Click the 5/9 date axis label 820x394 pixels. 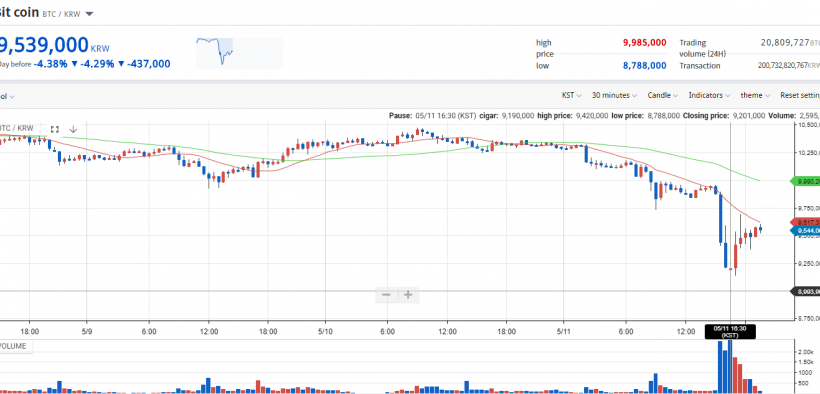[87, 332]
